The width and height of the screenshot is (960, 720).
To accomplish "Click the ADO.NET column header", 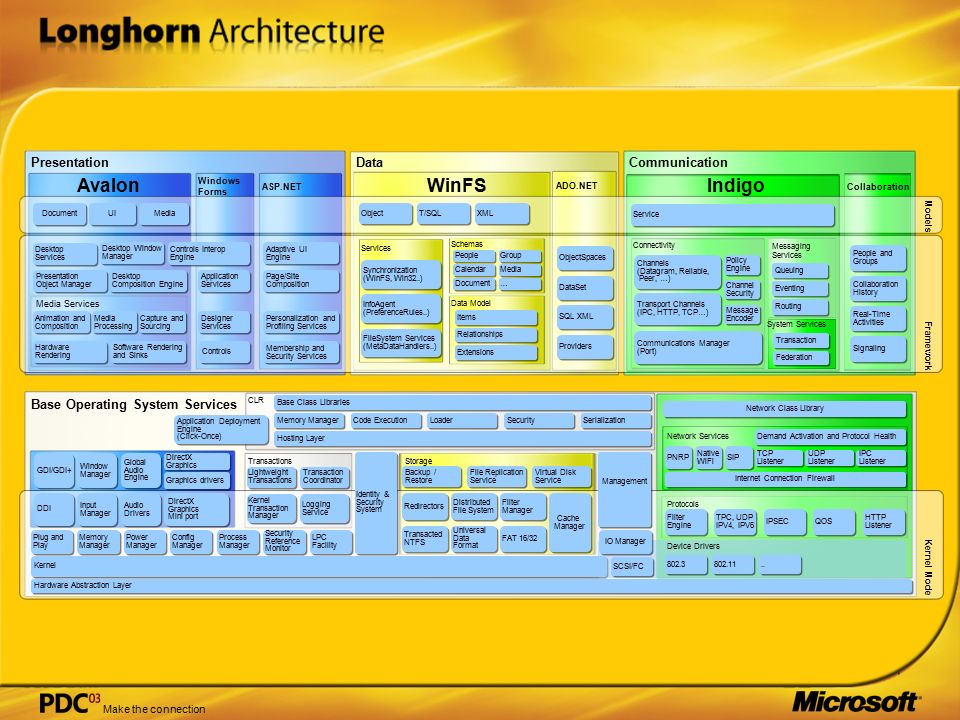I will 584,185.
